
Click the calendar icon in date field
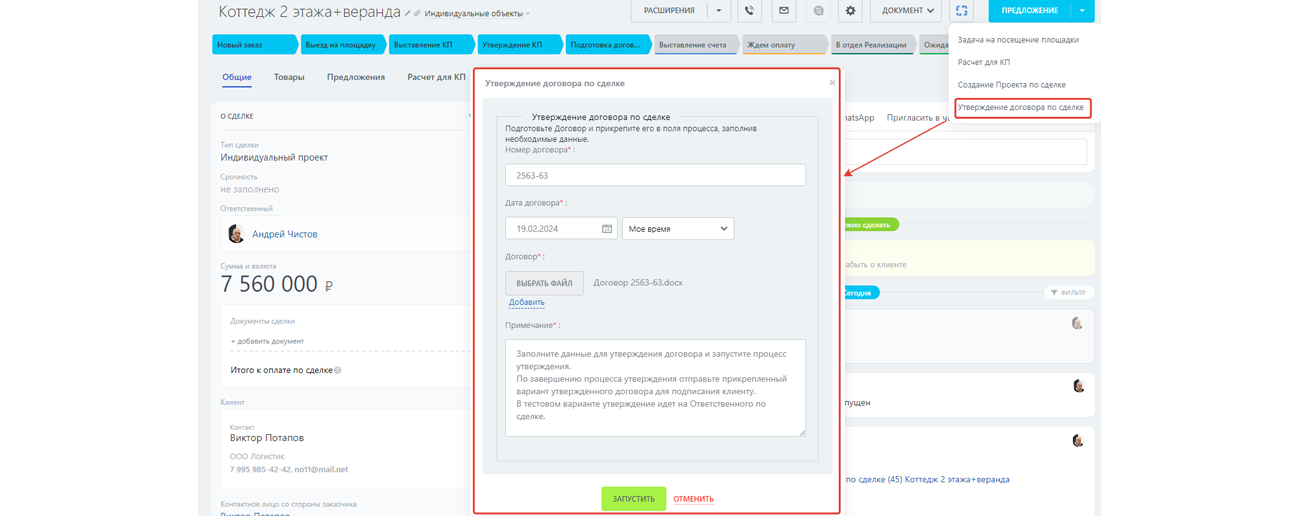click(x=607, y=229)
